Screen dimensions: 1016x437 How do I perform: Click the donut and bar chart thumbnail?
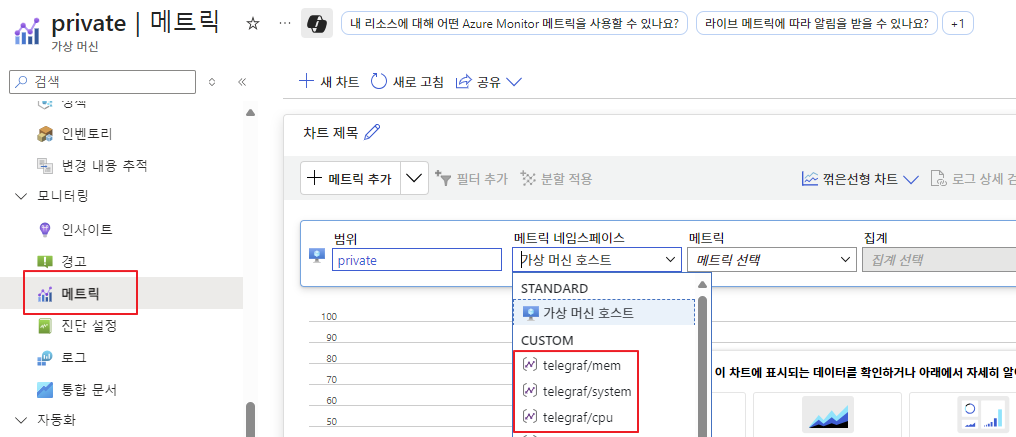[983, 414]
